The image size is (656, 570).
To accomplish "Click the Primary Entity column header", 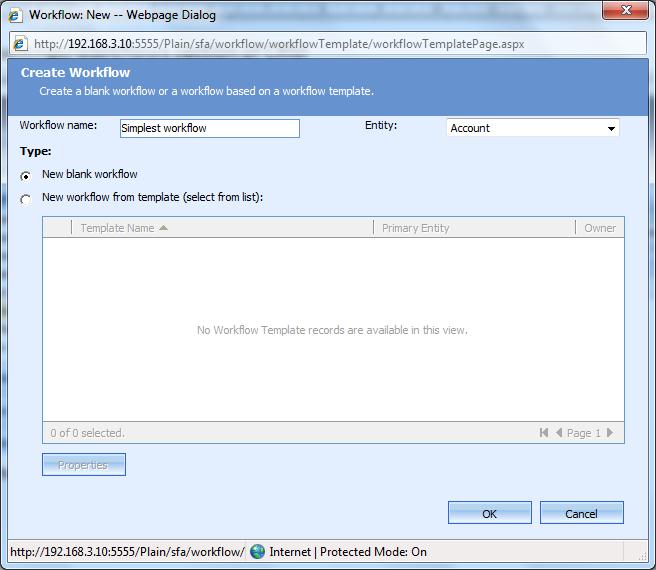I will coord(415,228).
